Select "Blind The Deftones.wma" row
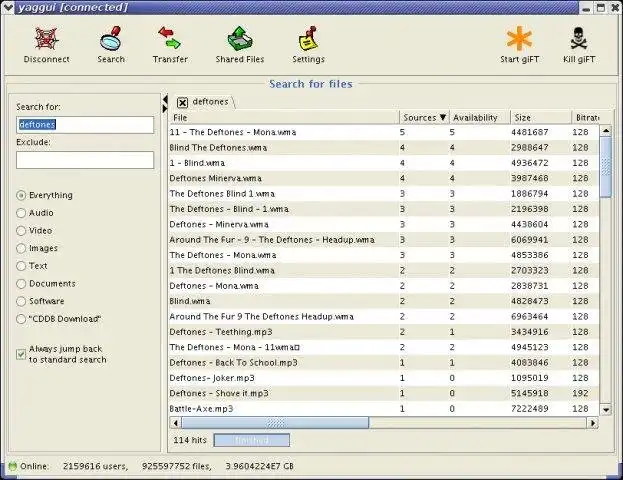The height and width of the screenshot is (480, 623). tap(384, 148)
